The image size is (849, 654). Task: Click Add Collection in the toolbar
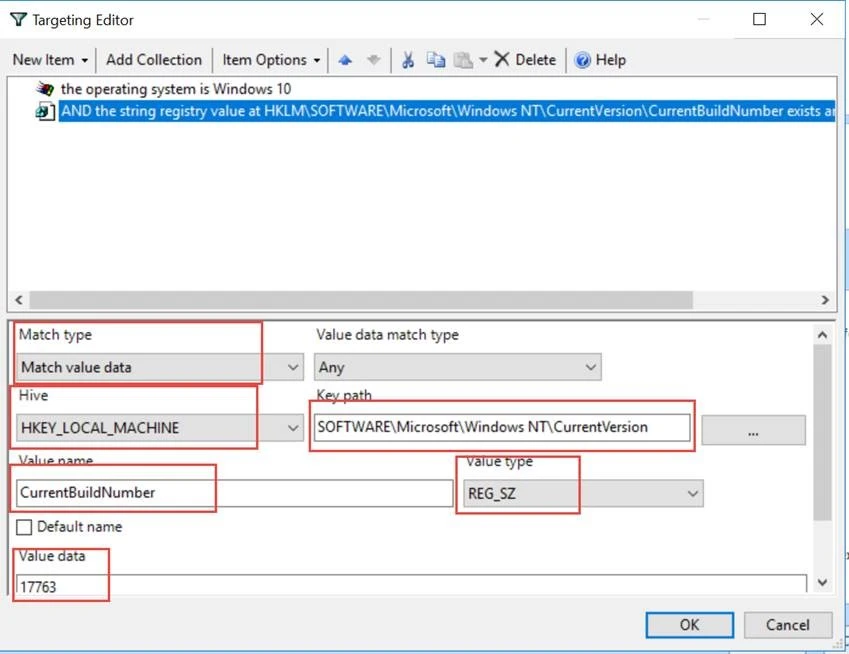click(x=154, y=60)
